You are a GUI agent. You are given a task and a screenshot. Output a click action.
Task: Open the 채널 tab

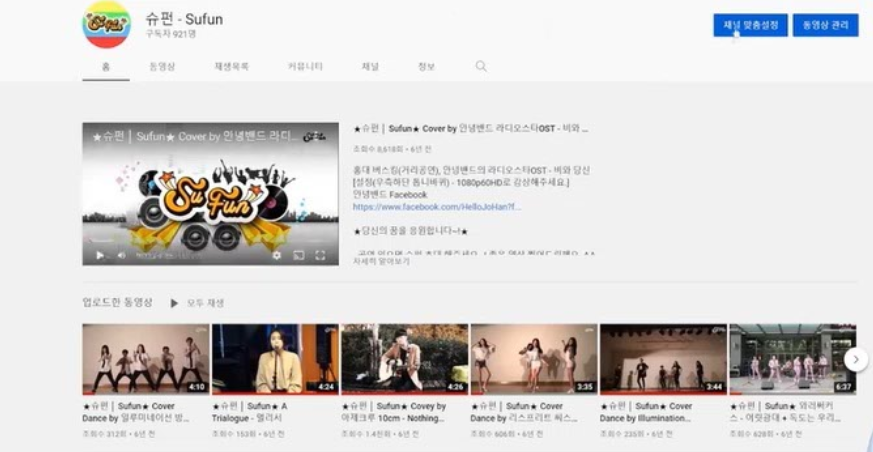point(370,67)
